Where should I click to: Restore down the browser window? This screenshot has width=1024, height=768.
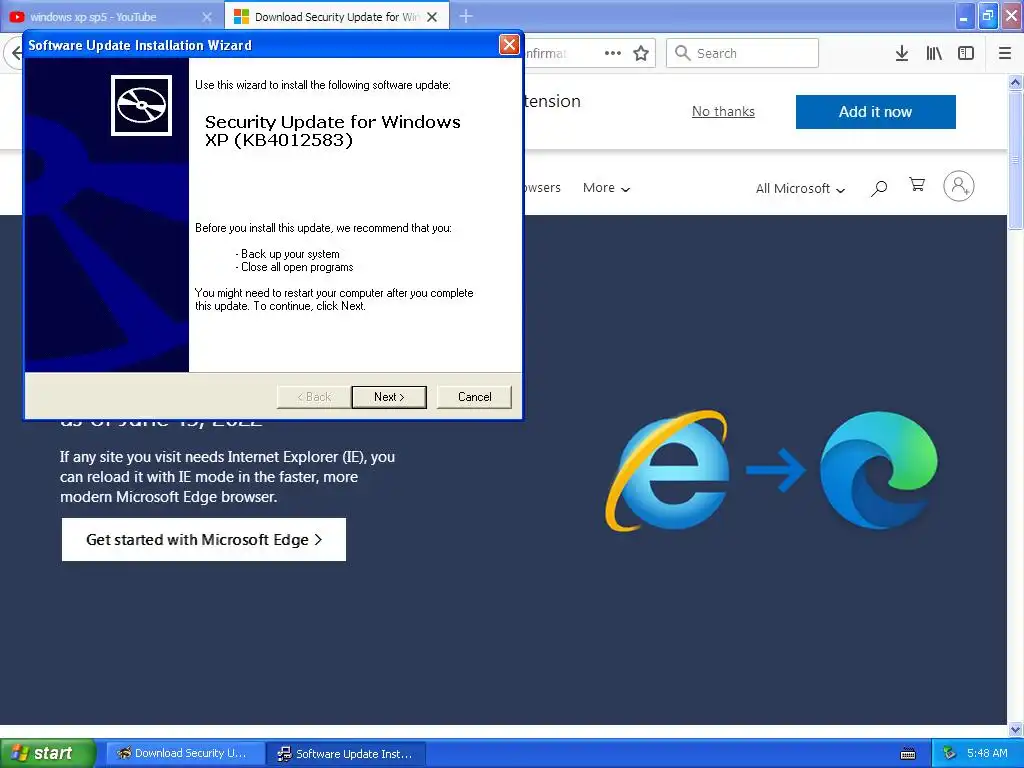point(987,16)
